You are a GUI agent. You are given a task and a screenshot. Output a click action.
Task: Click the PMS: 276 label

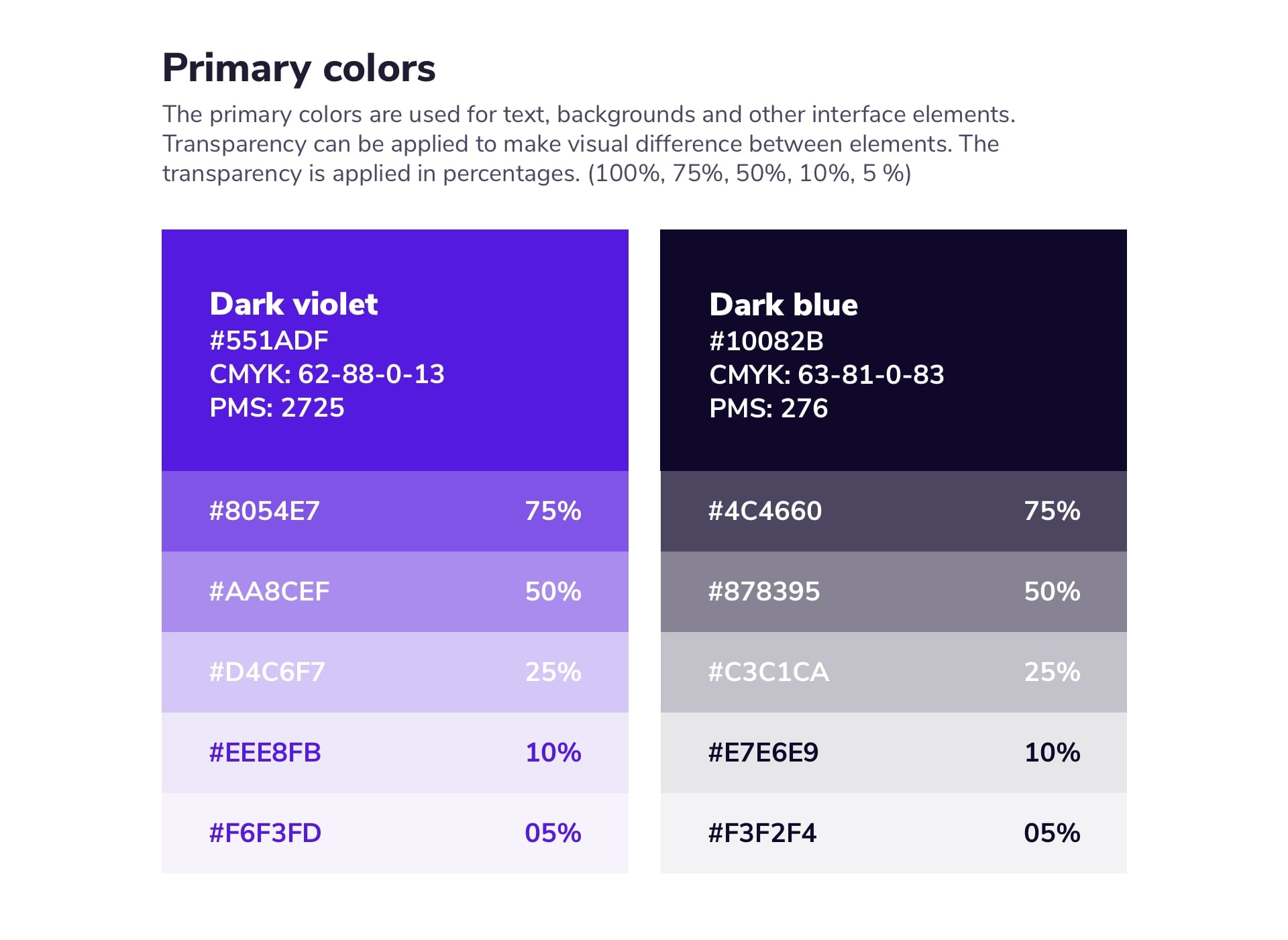point(768,409)
